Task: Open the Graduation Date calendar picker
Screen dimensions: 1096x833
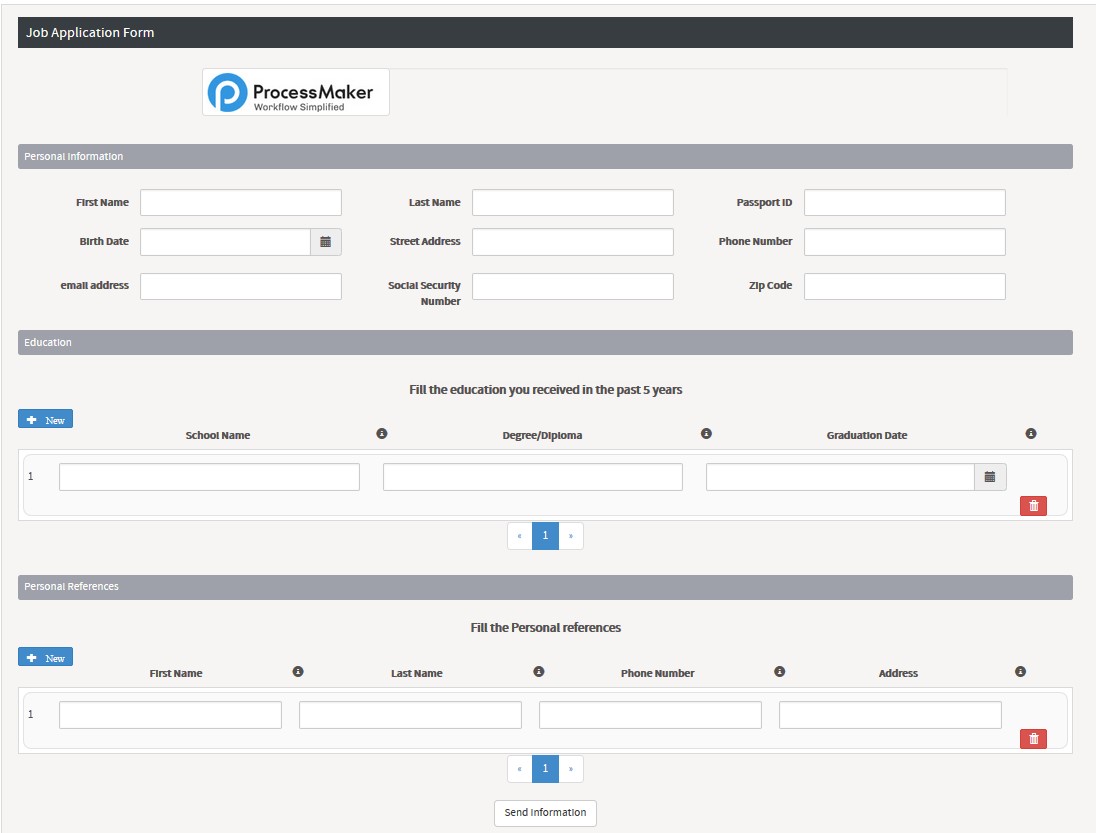Action: [989, 477]
